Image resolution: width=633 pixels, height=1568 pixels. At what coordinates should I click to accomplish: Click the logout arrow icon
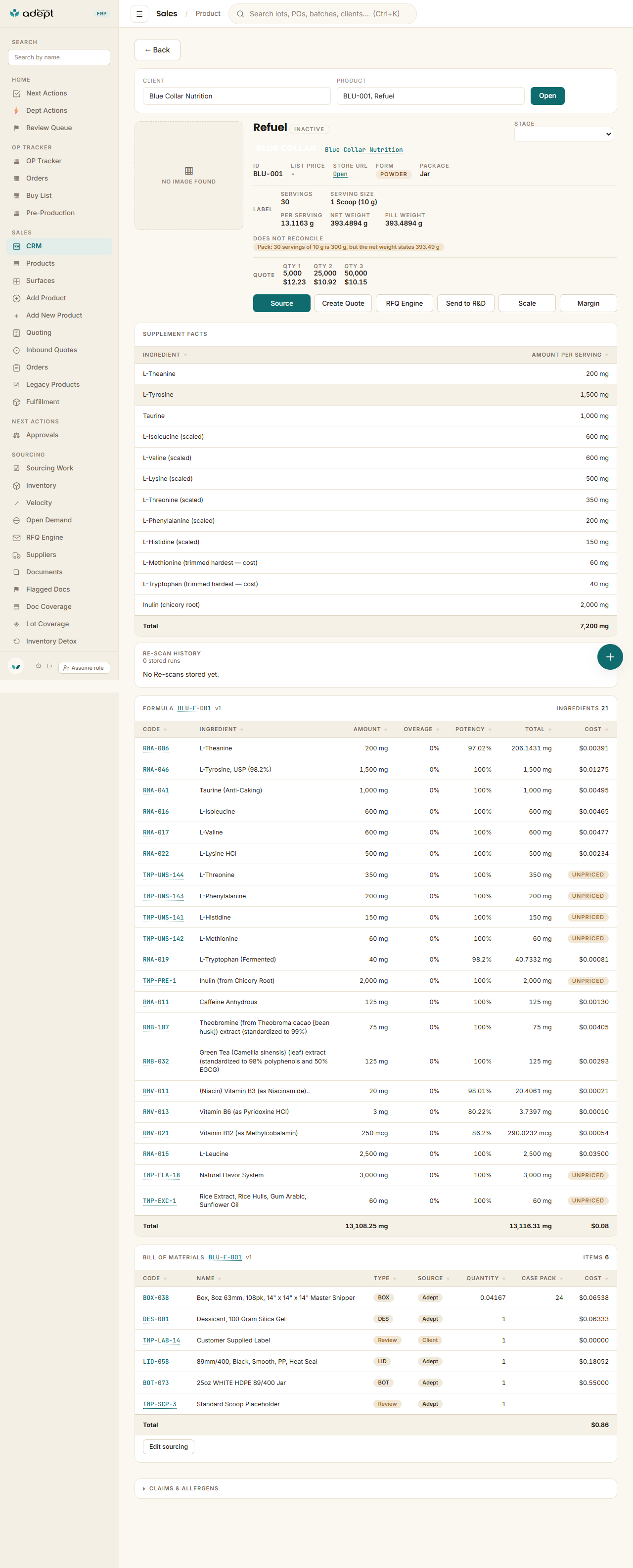[50, 666]
